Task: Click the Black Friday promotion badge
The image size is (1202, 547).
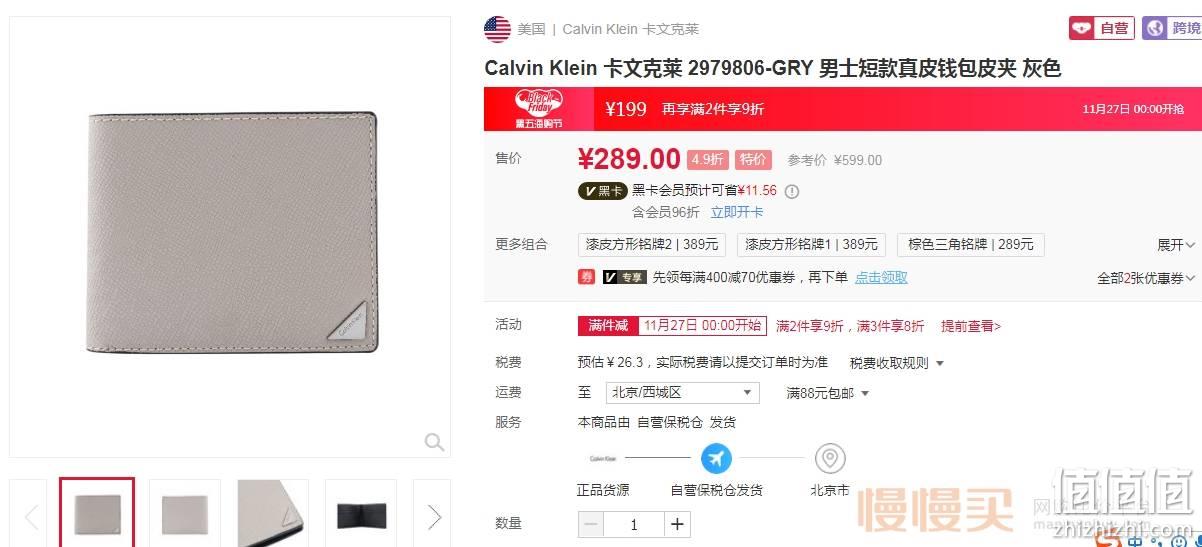Action: pyautogui.click(x=539, y=109)
